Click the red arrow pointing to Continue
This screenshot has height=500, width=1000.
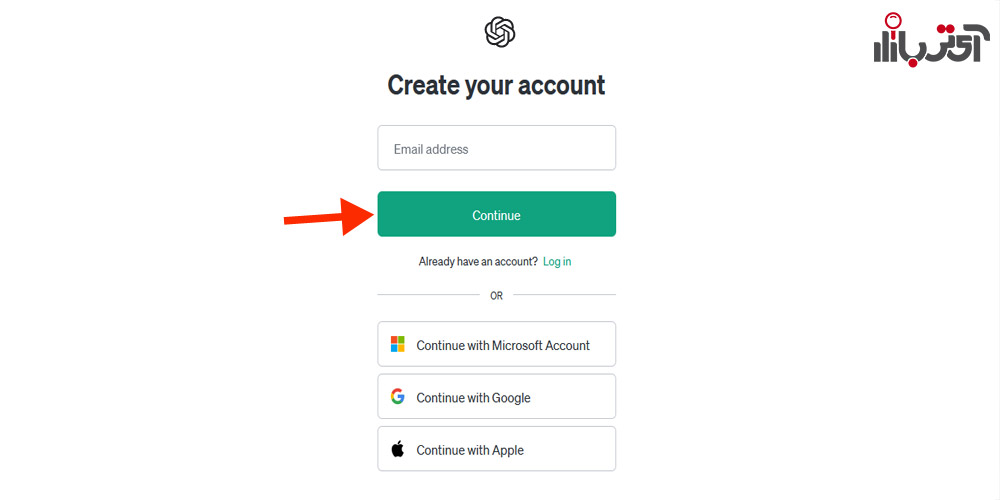coord(329,217)
